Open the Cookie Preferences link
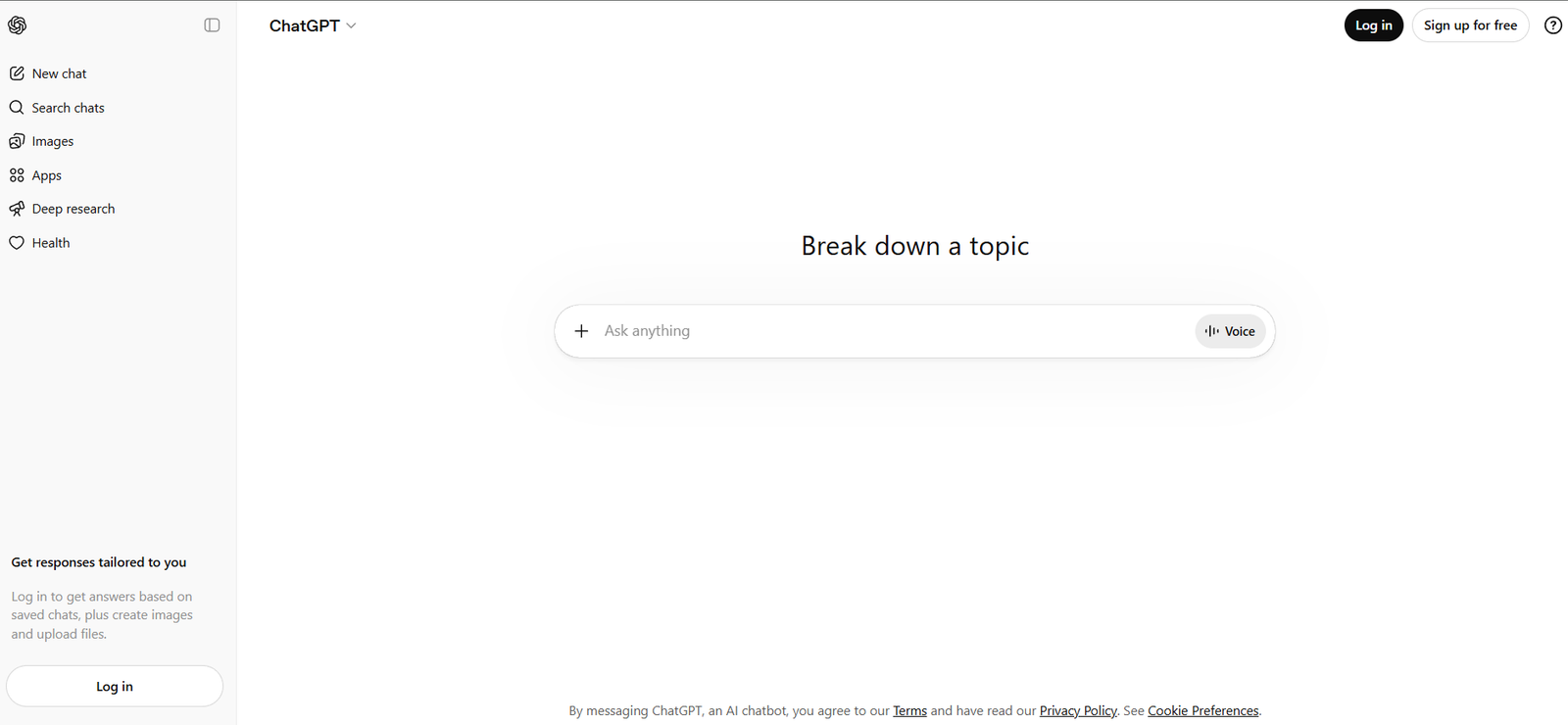 (x=1202, y=711)
